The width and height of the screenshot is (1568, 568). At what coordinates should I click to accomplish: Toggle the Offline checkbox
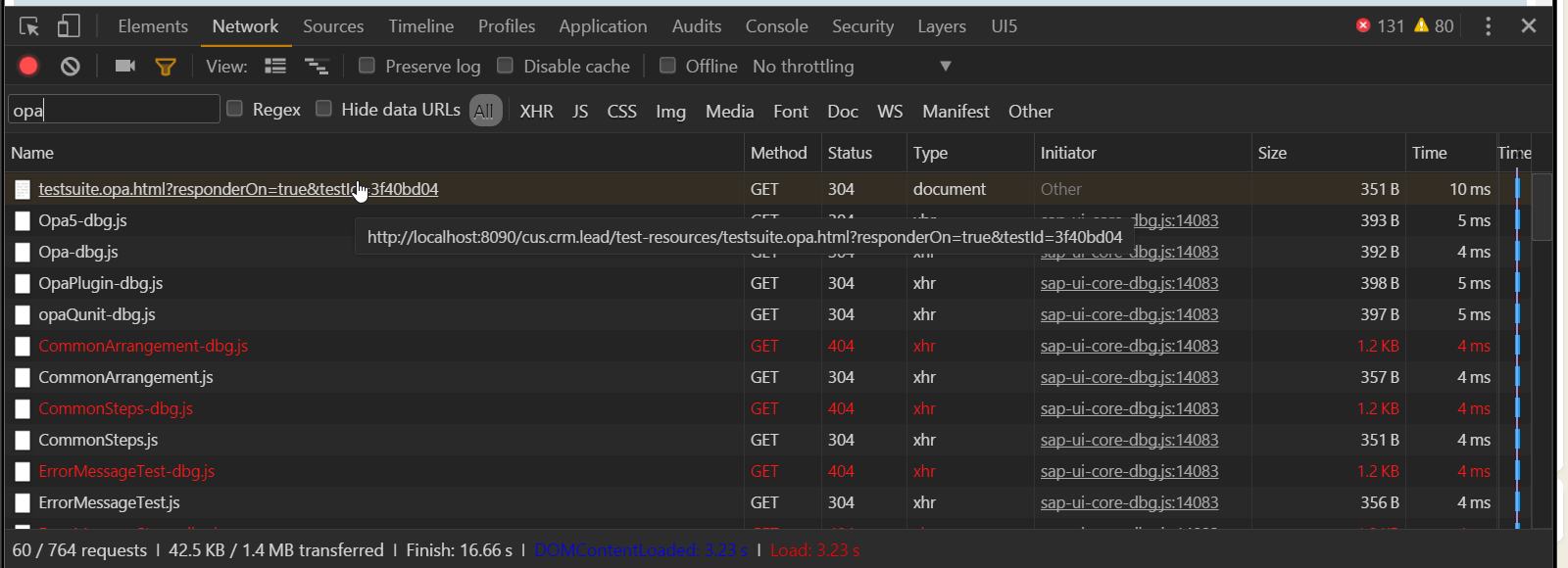point(667,66)
